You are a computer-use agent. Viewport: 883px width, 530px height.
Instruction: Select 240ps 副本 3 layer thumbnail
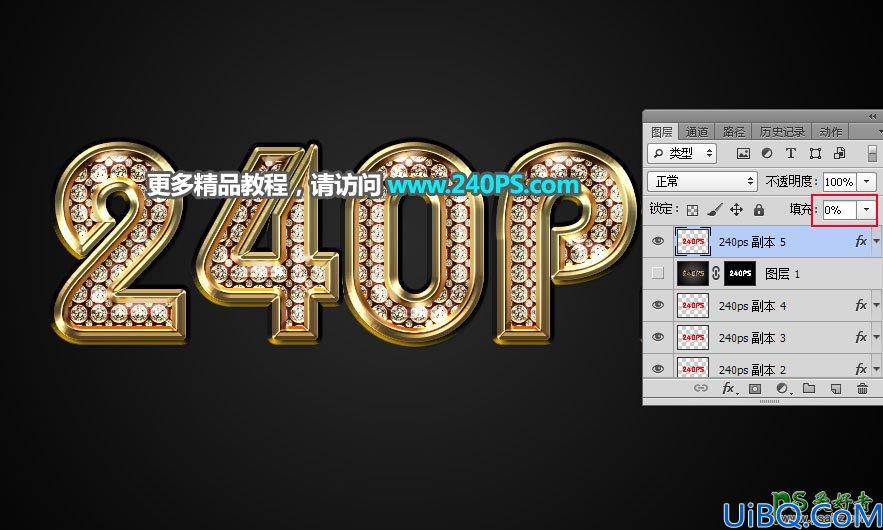point(693,337)
